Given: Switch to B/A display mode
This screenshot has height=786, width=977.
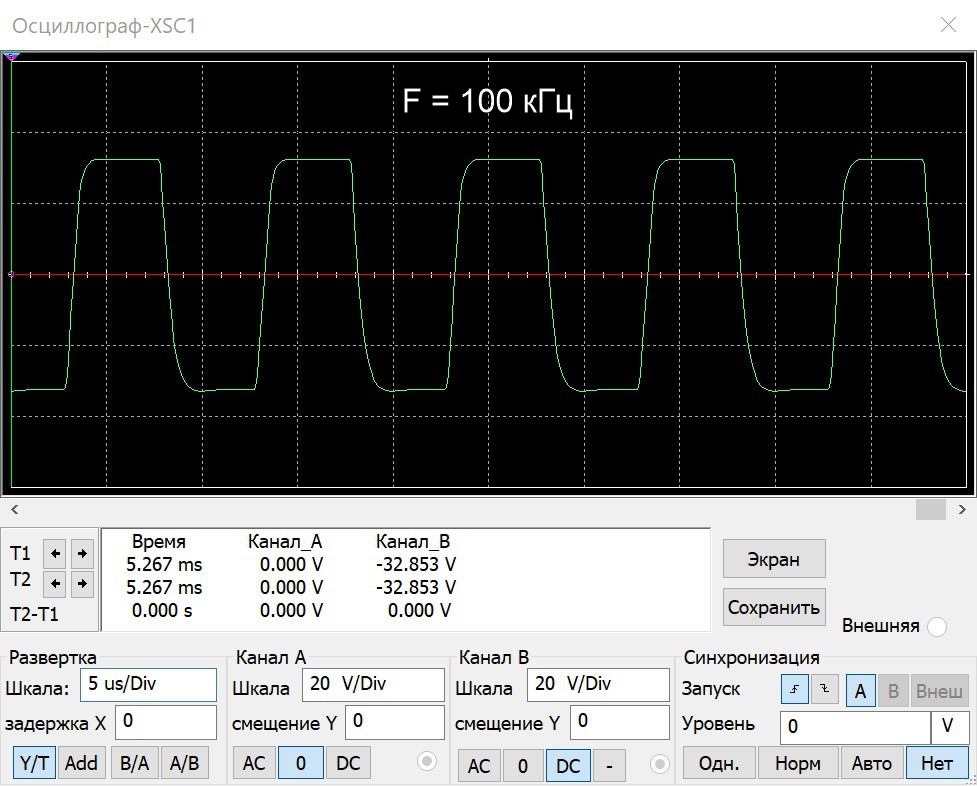Looking at the screenshot, I should 135,763.
